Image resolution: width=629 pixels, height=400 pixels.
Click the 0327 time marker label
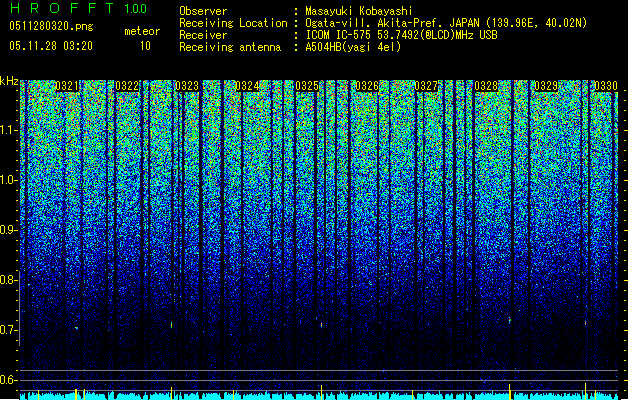tap(426, 86)
